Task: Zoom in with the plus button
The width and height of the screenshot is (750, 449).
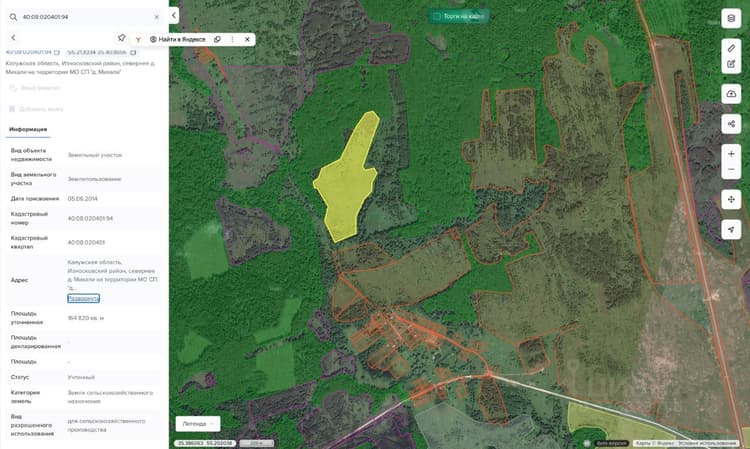Action: 731,154
